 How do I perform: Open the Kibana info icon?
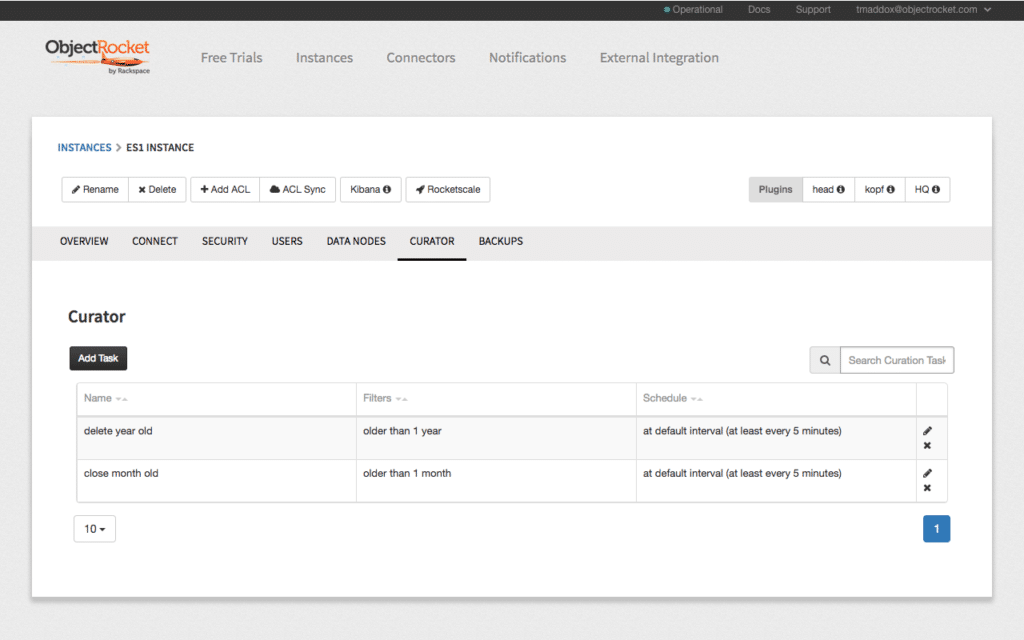click(388, 189)
